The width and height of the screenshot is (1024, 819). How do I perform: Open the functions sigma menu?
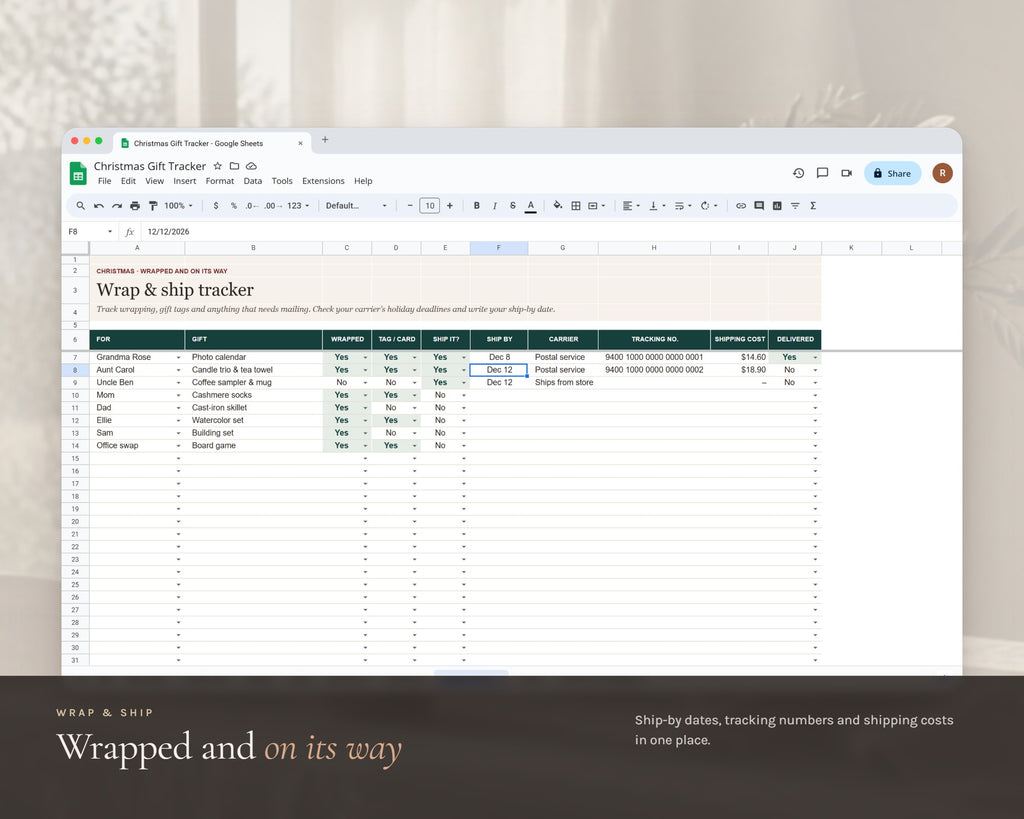(x=813, y=206)
